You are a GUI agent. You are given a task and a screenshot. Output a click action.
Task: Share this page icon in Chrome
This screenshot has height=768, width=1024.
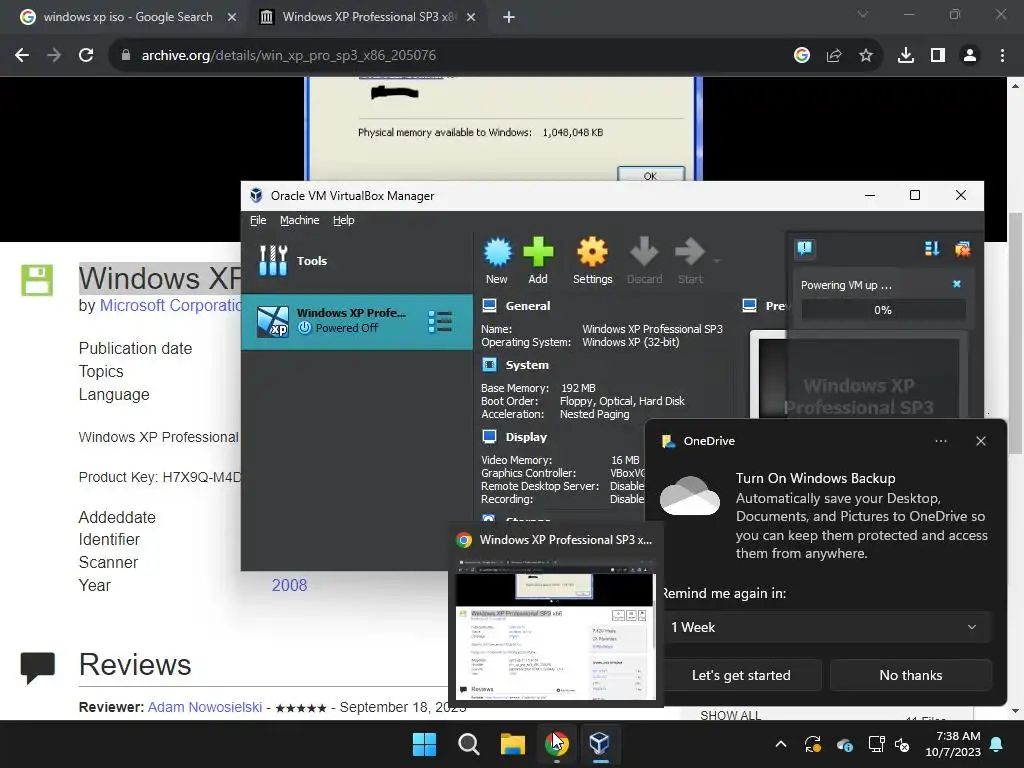point(834,56)
